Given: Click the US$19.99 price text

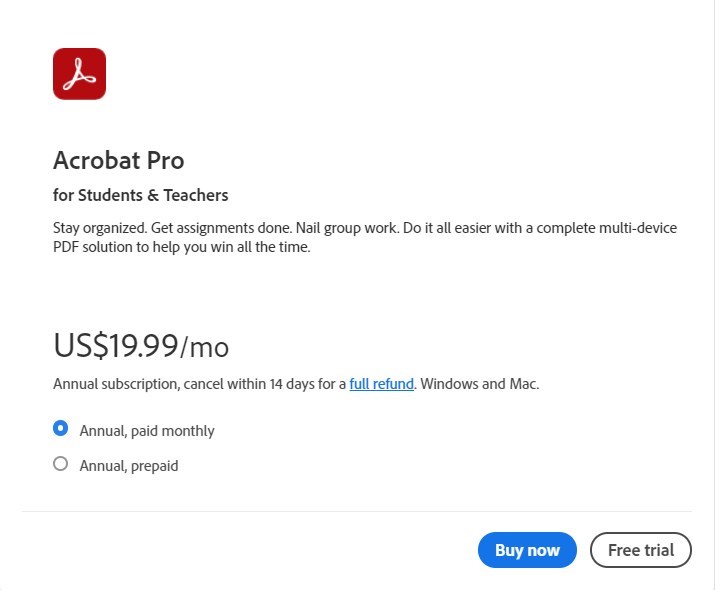Looking at the screenshot, I should tap(116, 346).
